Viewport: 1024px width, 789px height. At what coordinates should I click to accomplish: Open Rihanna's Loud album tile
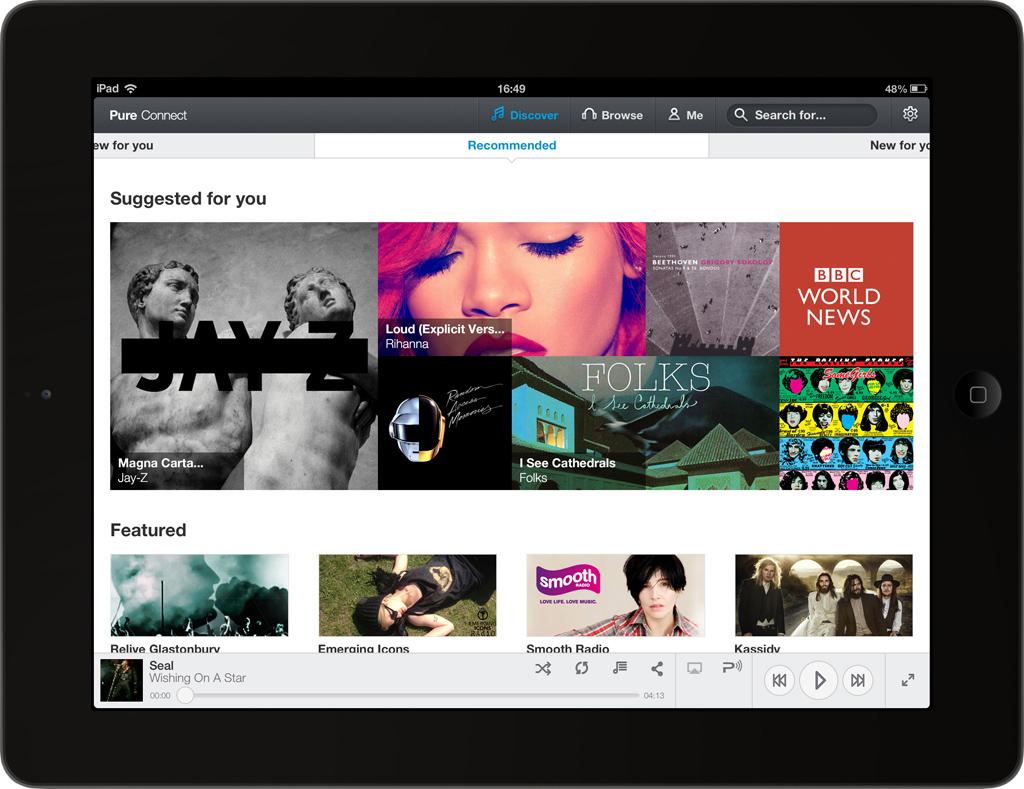pos(511,289)
